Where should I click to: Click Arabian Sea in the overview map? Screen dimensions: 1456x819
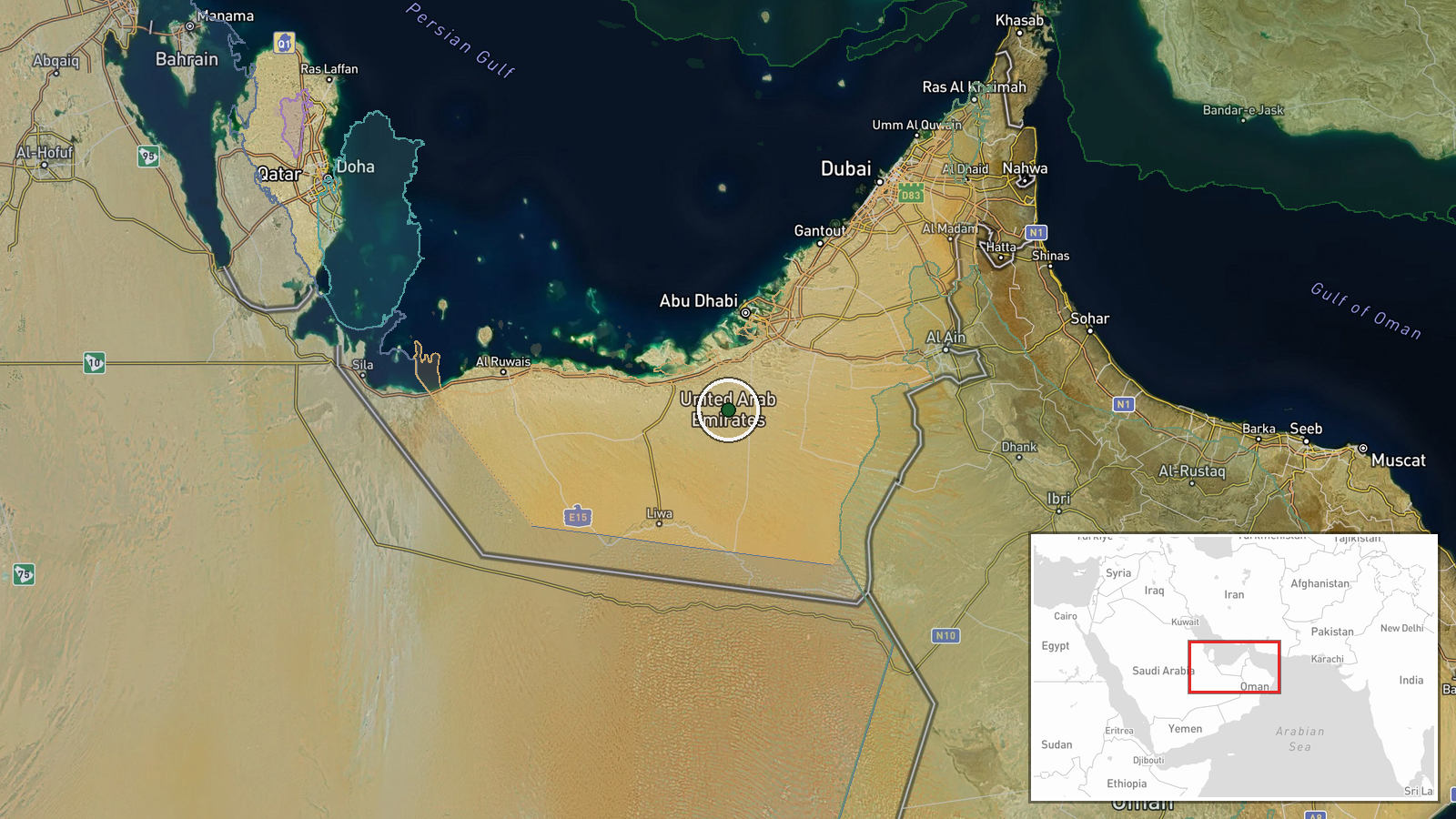(x=1300, y=739)
